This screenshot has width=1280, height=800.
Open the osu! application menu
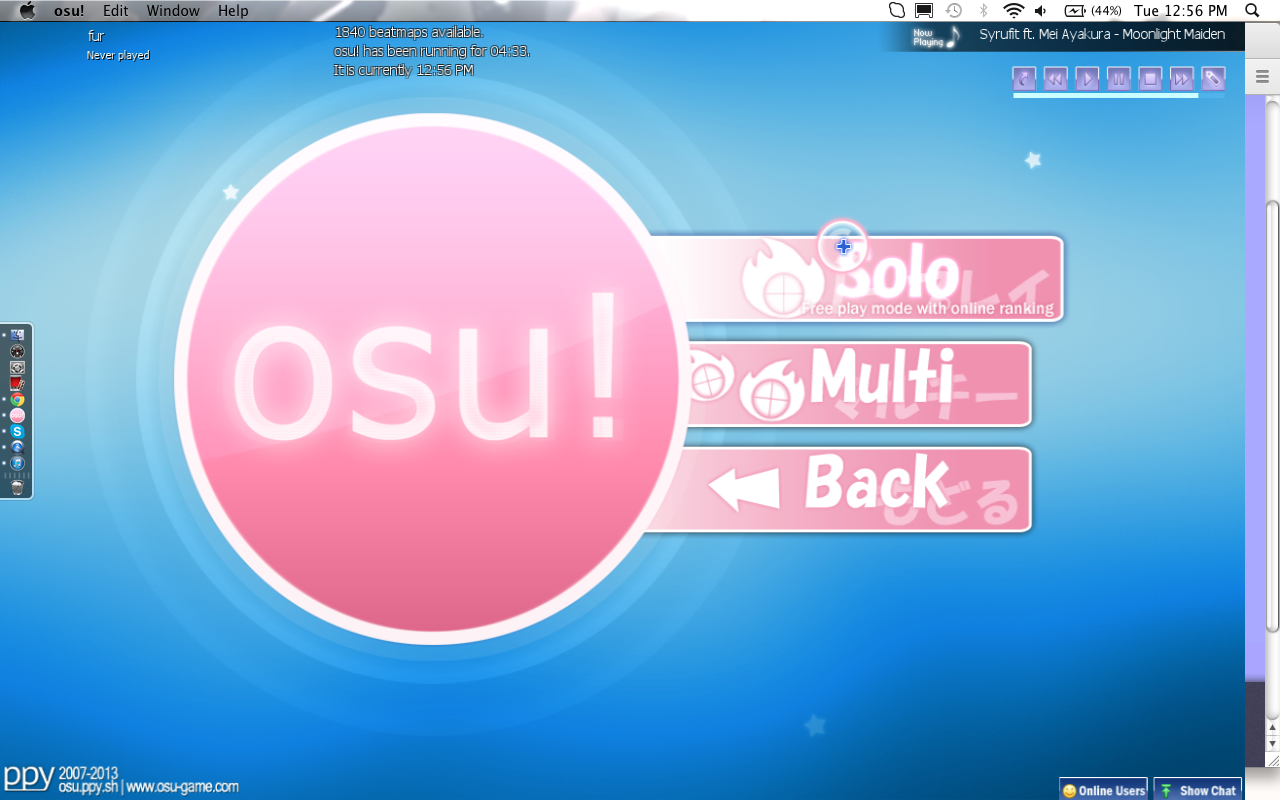[69, 11]
